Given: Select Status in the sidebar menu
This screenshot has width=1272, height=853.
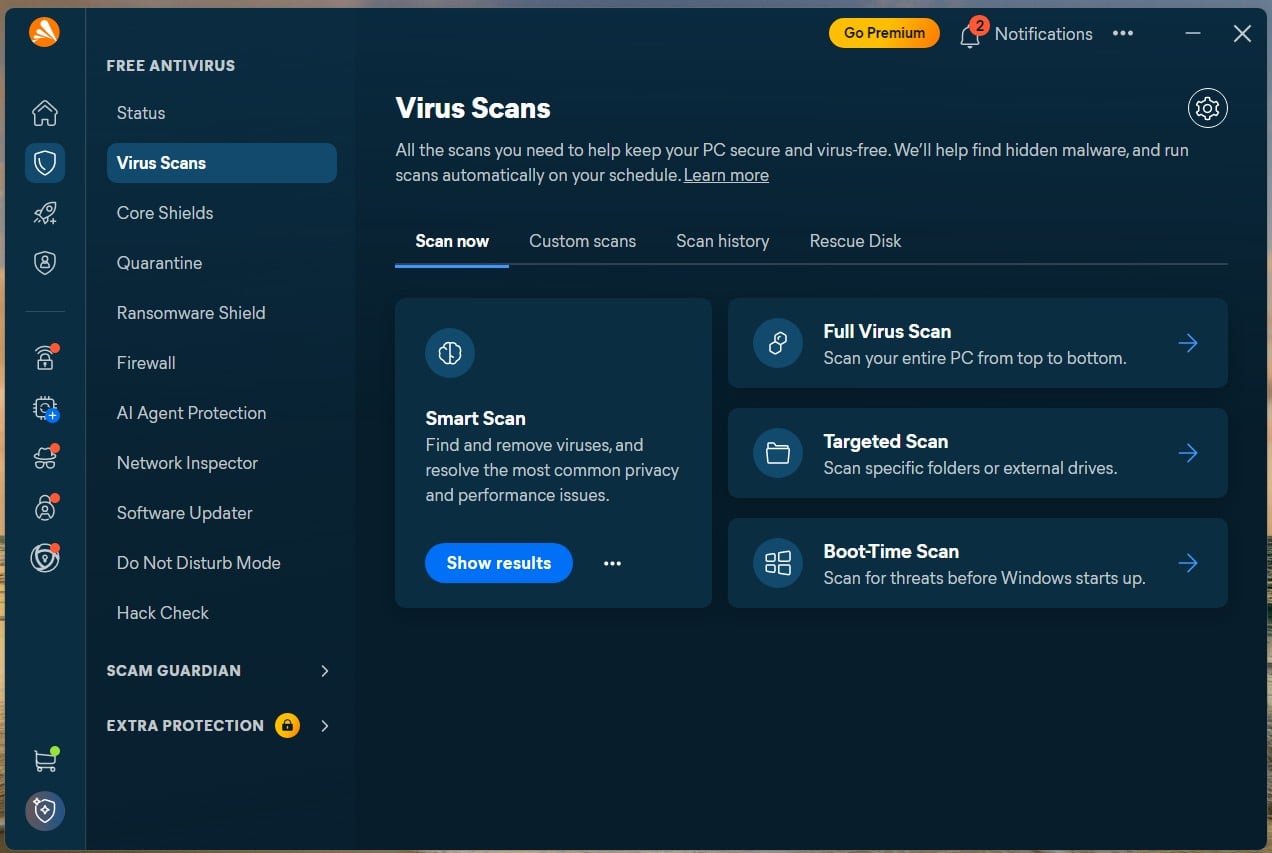Looking at the screenshot, I should (222, 113).
